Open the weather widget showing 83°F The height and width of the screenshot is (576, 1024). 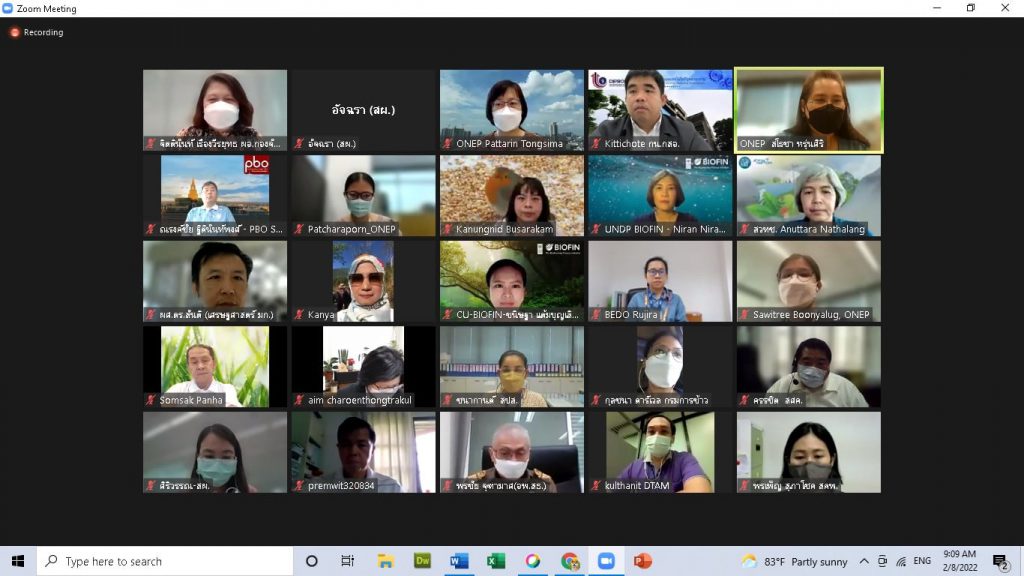(794, 561)
